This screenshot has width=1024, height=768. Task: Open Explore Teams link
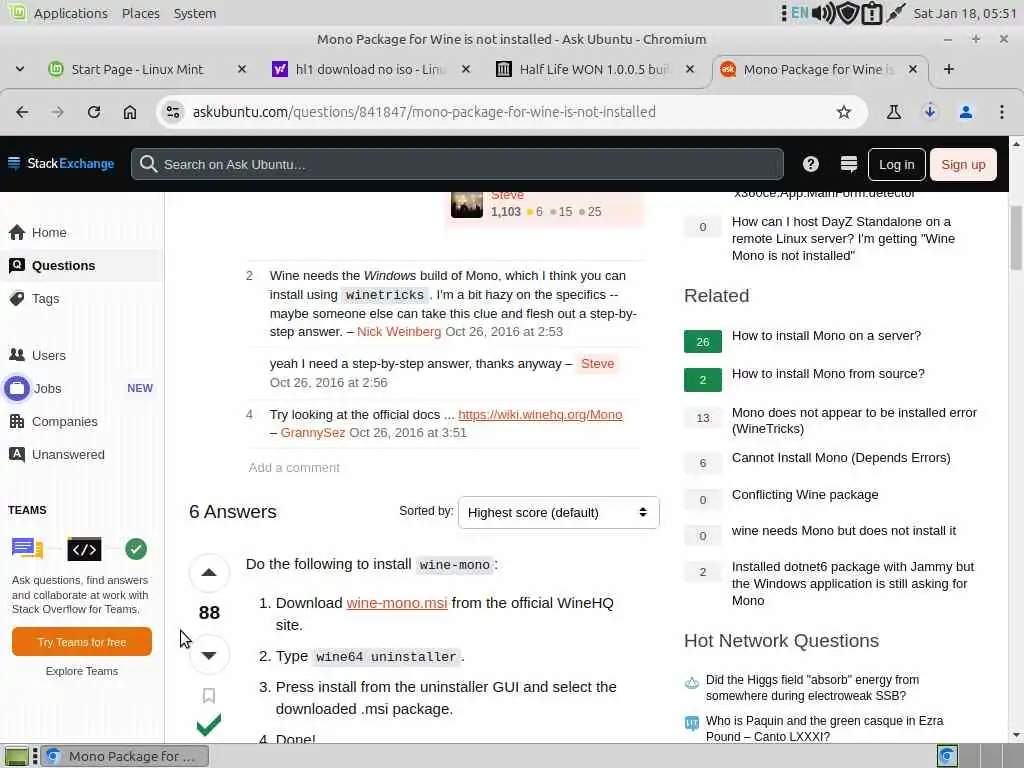82,671
